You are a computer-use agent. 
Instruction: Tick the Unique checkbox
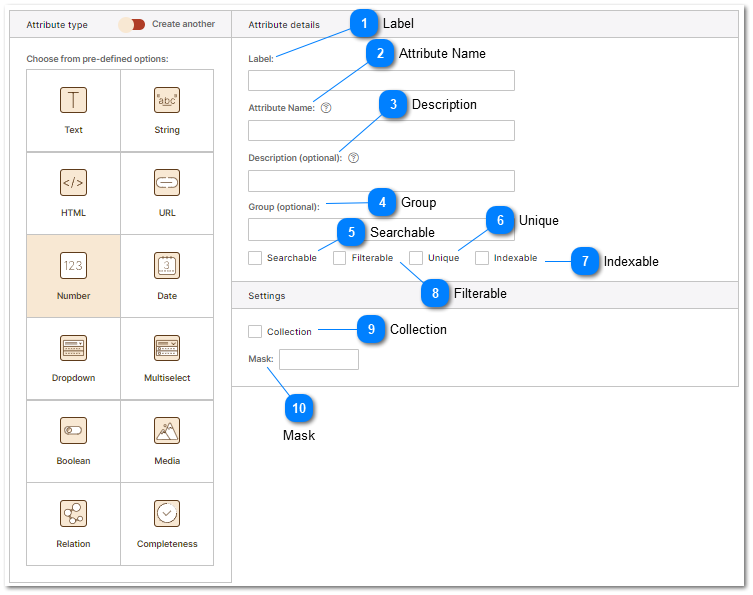click(416, 258)
